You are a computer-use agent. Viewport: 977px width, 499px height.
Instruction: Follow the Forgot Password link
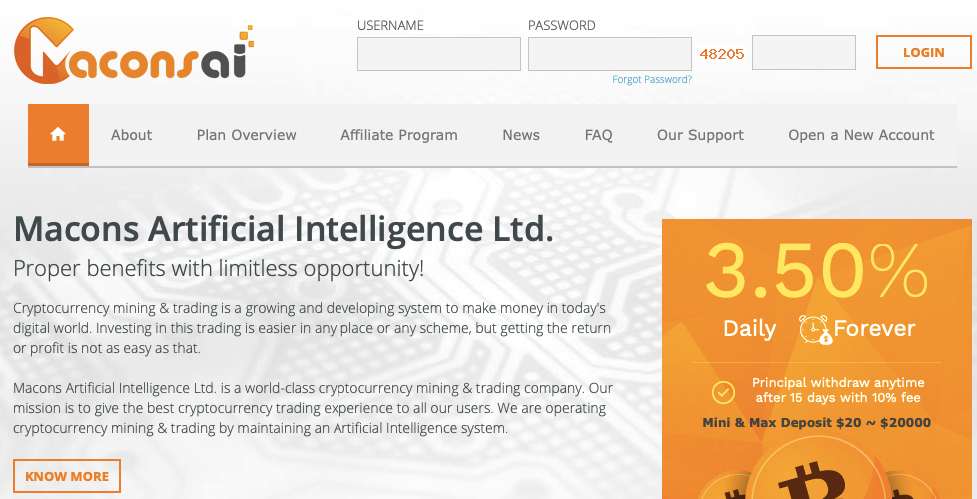pos(652,80)
